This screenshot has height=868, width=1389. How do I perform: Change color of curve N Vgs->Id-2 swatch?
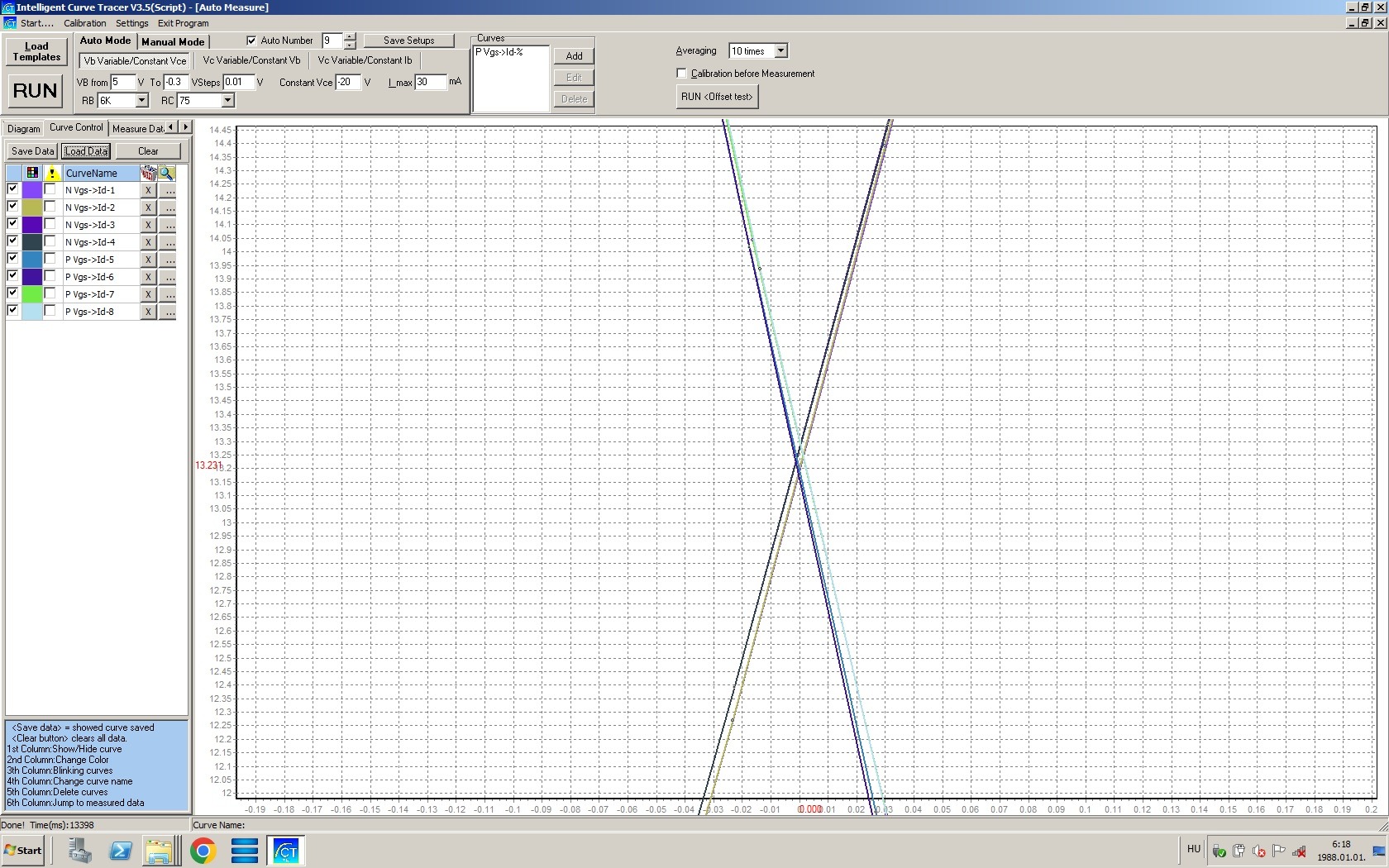[32, 207]
